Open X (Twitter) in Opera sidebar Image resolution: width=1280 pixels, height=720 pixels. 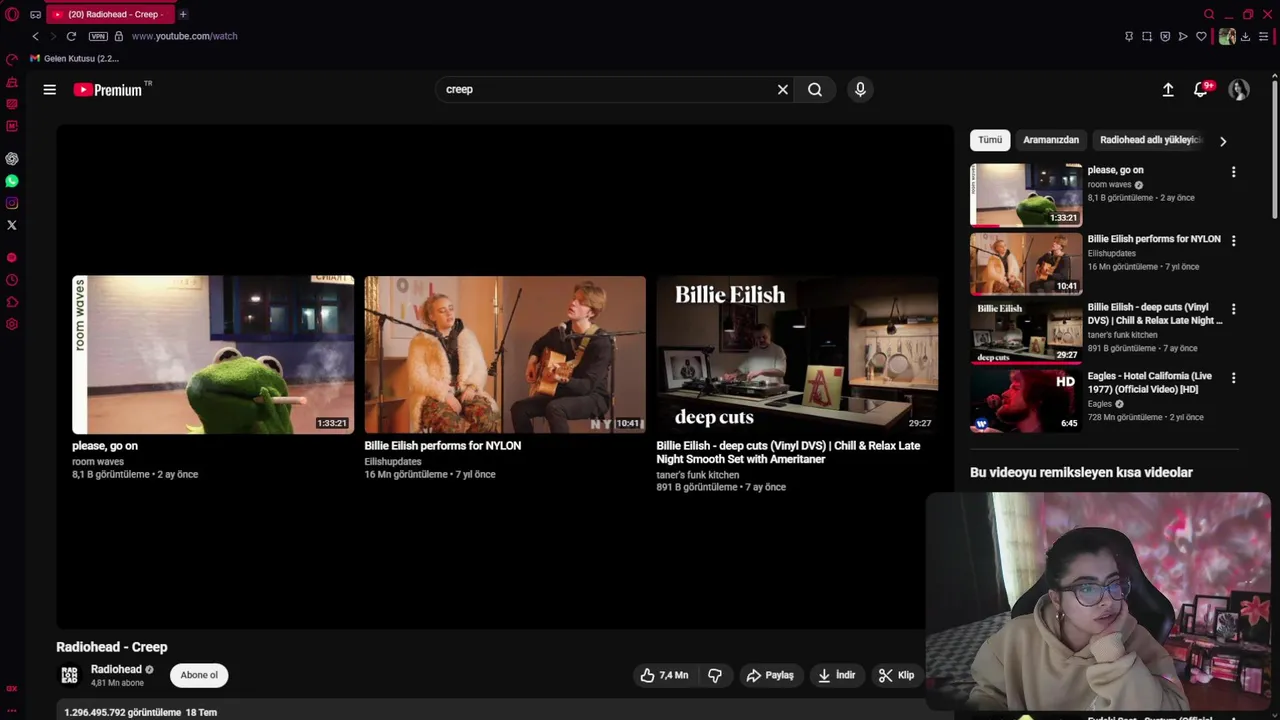point(12,225)
